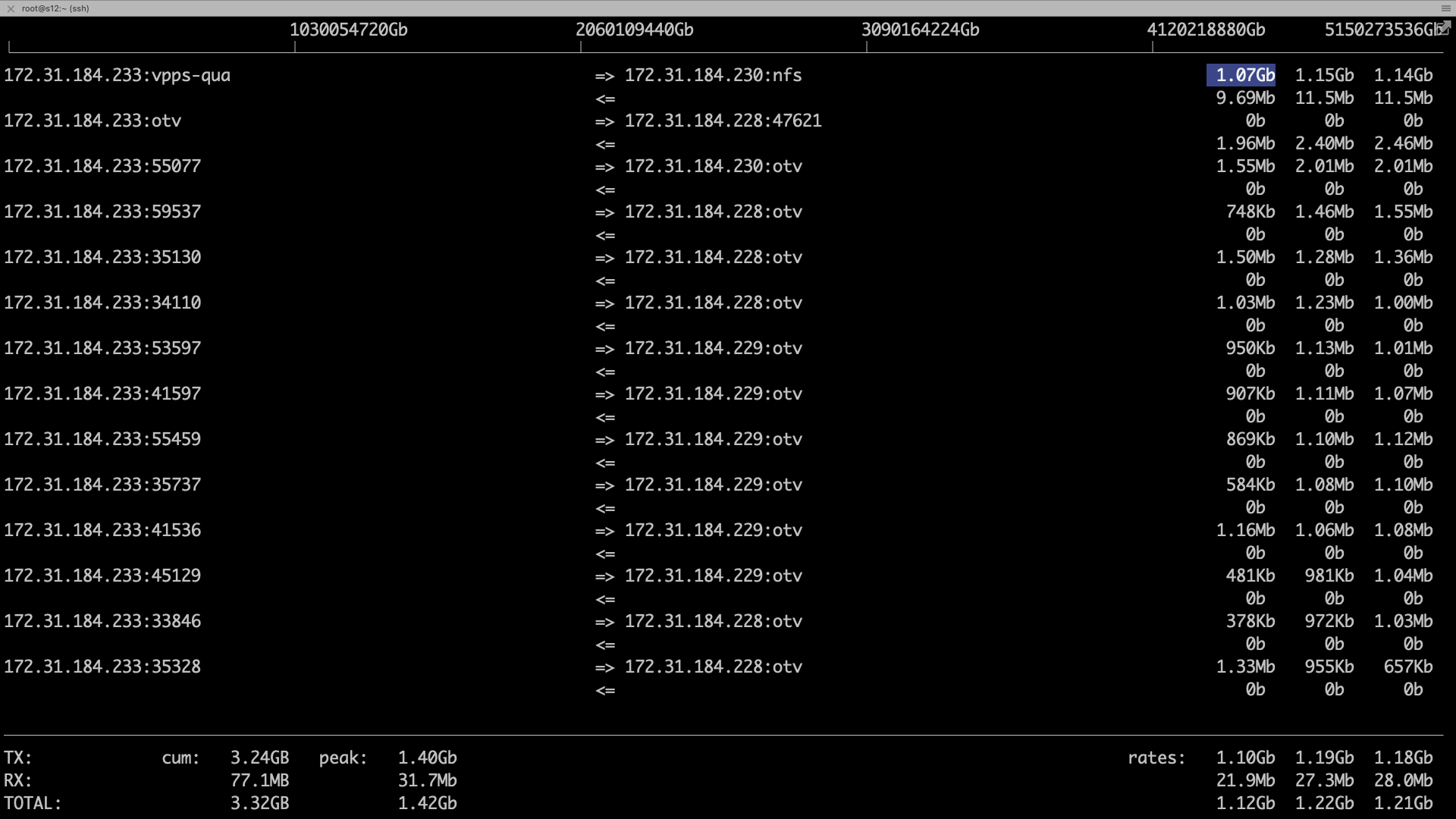Select RX rate 21.9Mb

(x=1246, y=780)
